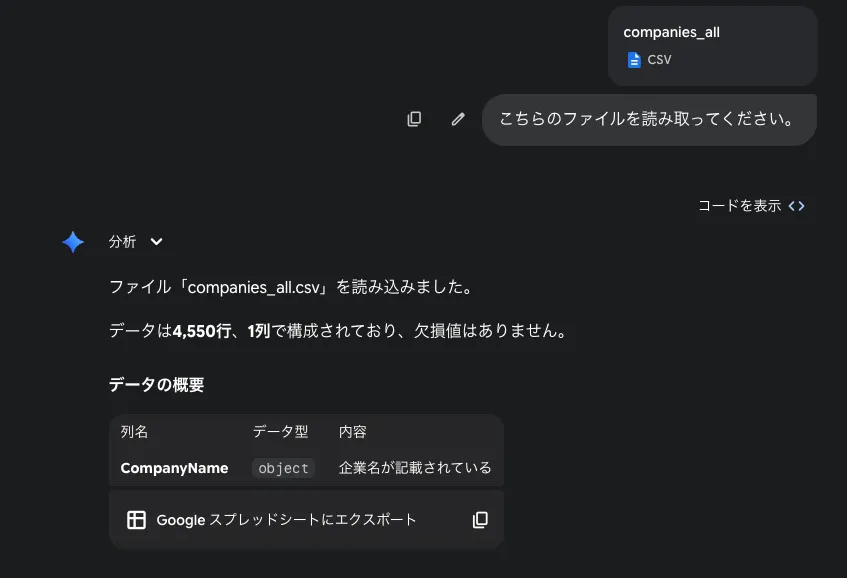
Task: Click the Gemini sparkle icon next to 分析
Action: pos(72,241)
